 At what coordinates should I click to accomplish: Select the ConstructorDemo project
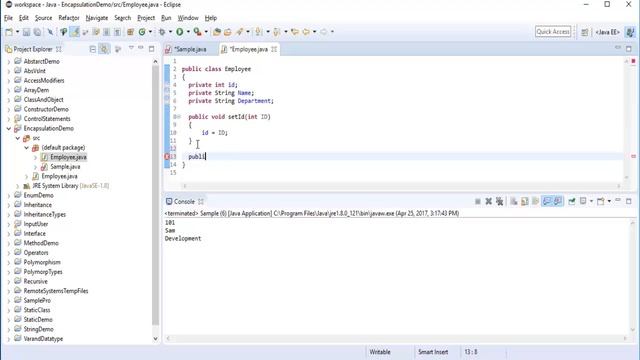point(46,109)
